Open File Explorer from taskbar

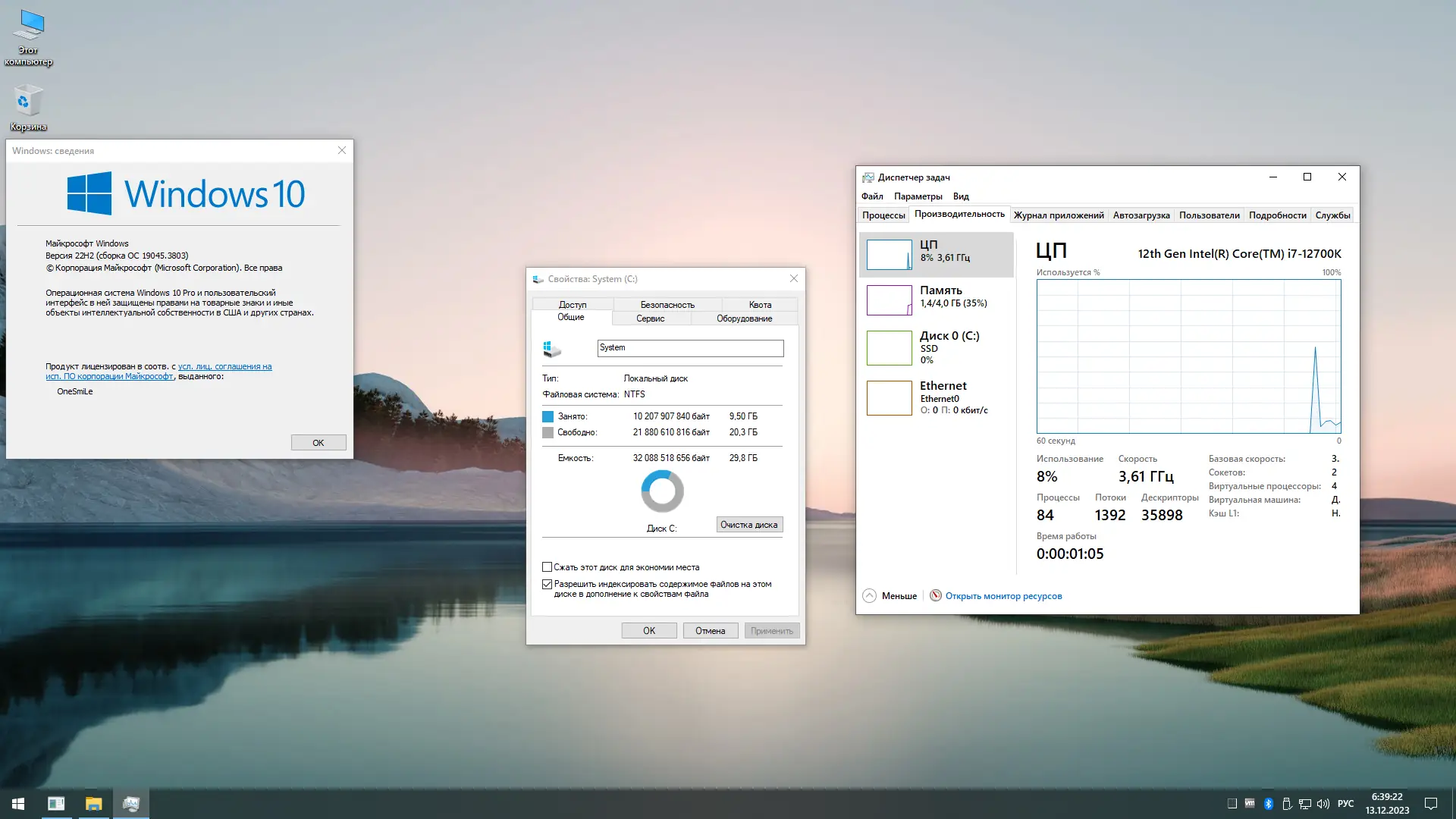pyautogui.click(x=93, y=804)
